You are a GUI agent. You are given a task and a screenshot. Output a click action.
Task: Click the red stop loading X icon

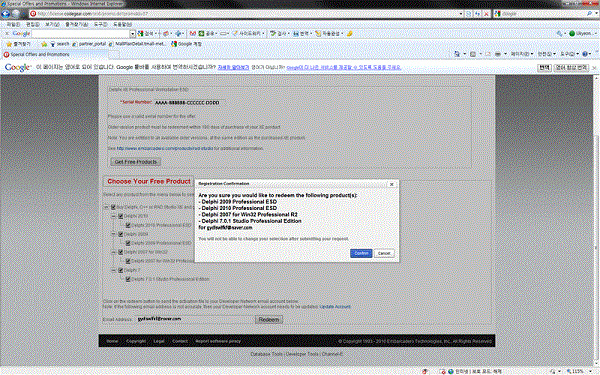tap(486, 14)
